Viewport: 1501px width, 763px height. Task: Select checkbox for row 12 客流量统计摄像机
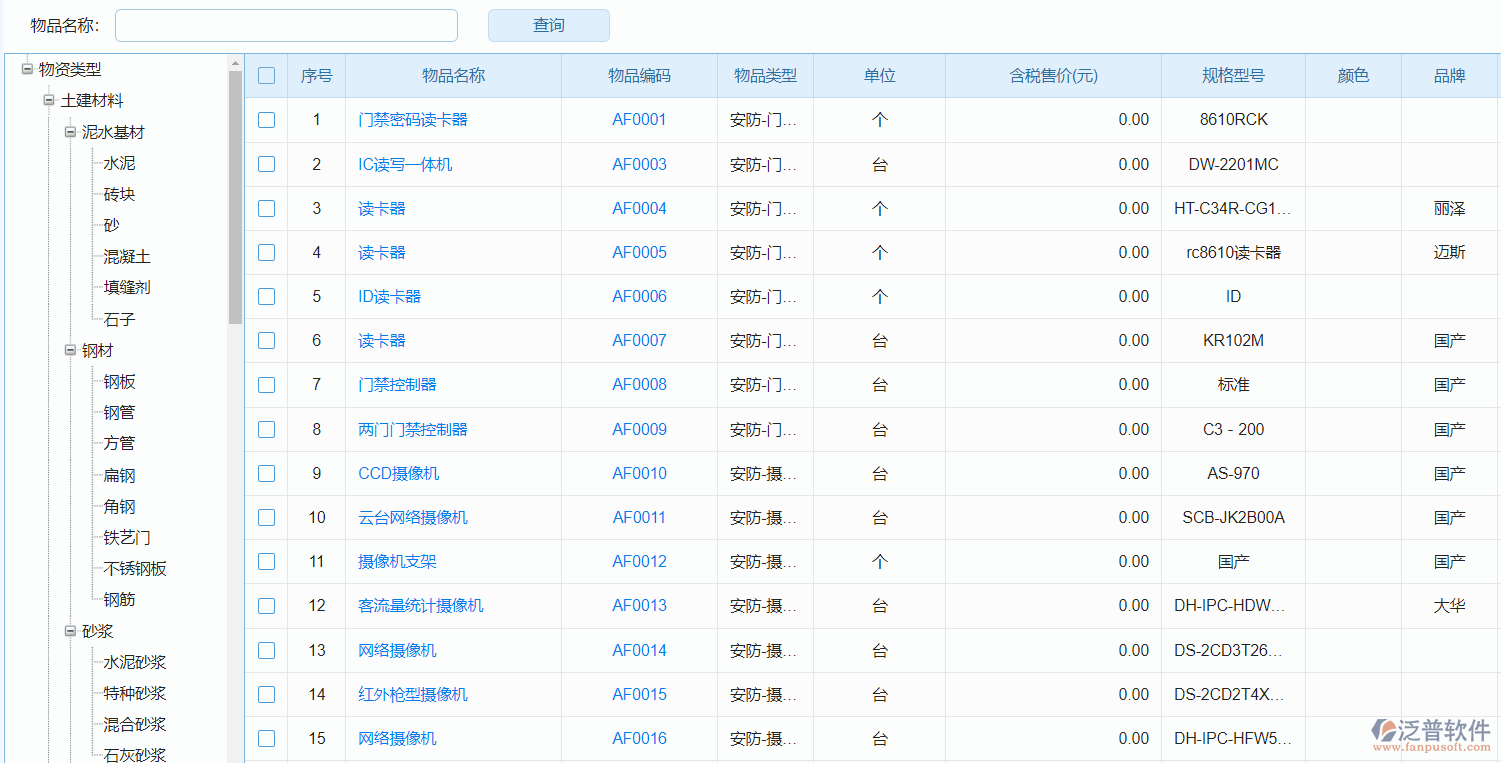coord(266,605)
